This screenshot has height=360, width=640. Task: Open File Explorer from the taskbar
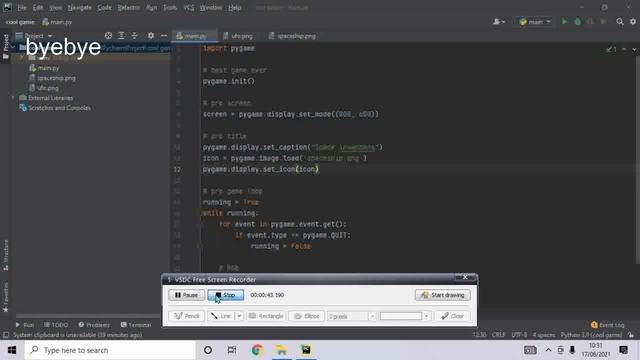[x=281, y=350]
